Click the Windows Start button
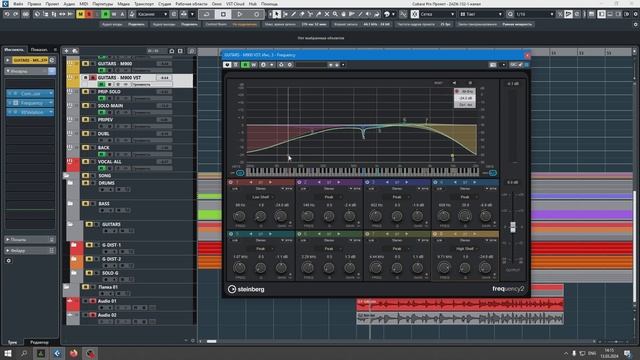 pyautogui.click(x=7, y=353)
